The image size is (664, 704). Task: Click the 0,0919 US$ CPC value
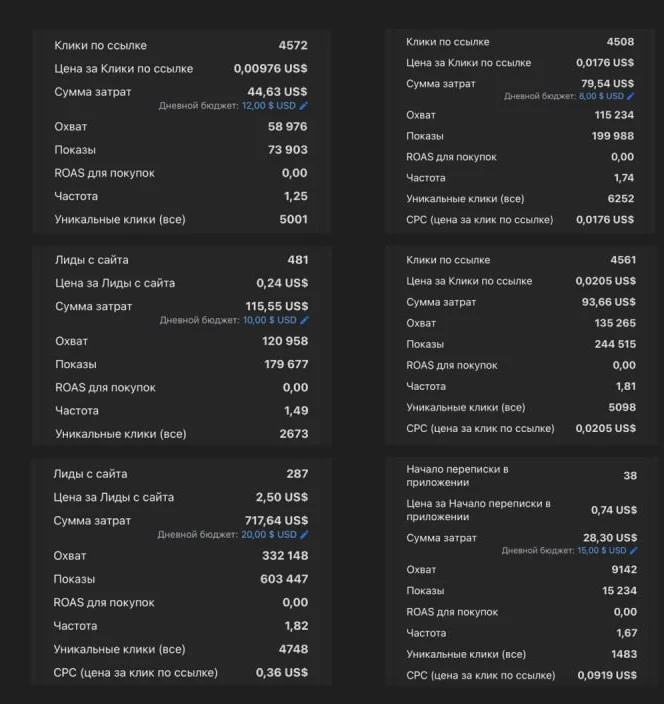coord(607,675)
